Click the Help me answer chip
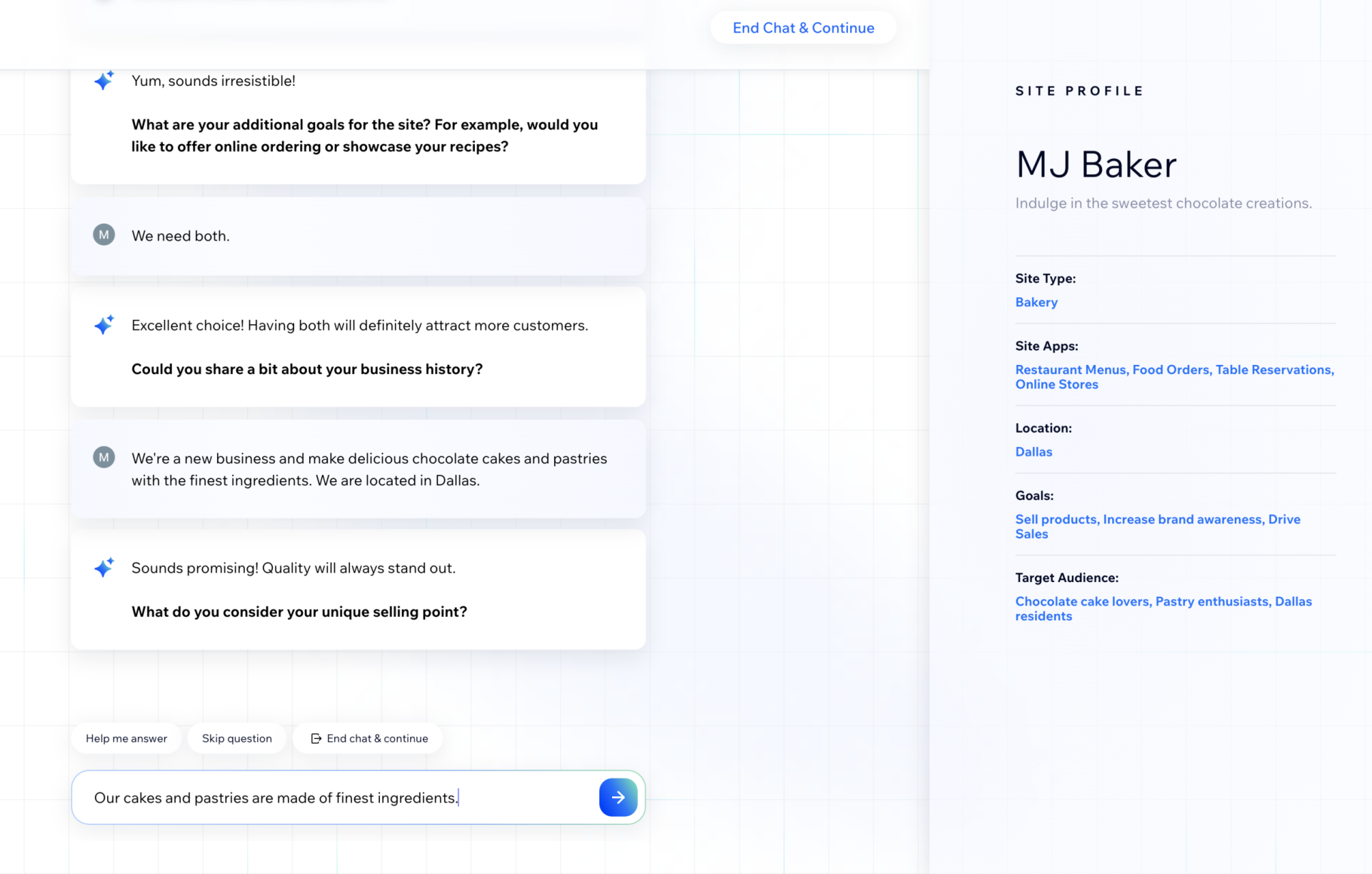1372x874 pixels. pyautogui.click(x=126, y=738)
